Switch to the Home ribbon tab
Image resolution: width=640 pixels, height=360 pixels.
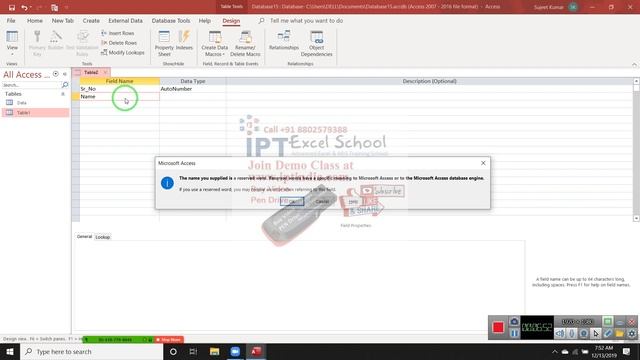(x=35, y=20)
